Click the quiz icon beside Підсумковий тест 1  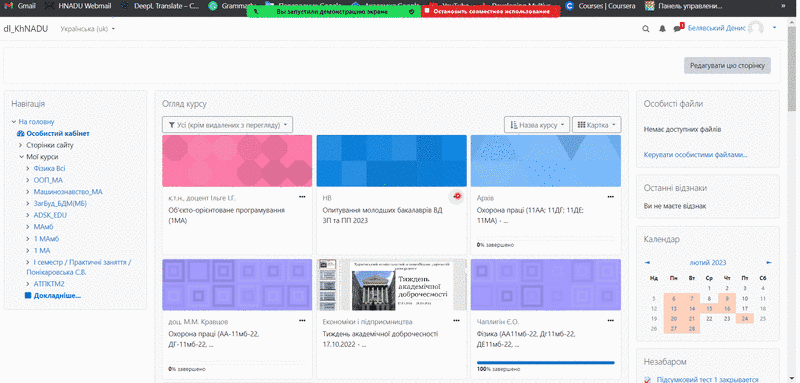(x=647, y=379)
